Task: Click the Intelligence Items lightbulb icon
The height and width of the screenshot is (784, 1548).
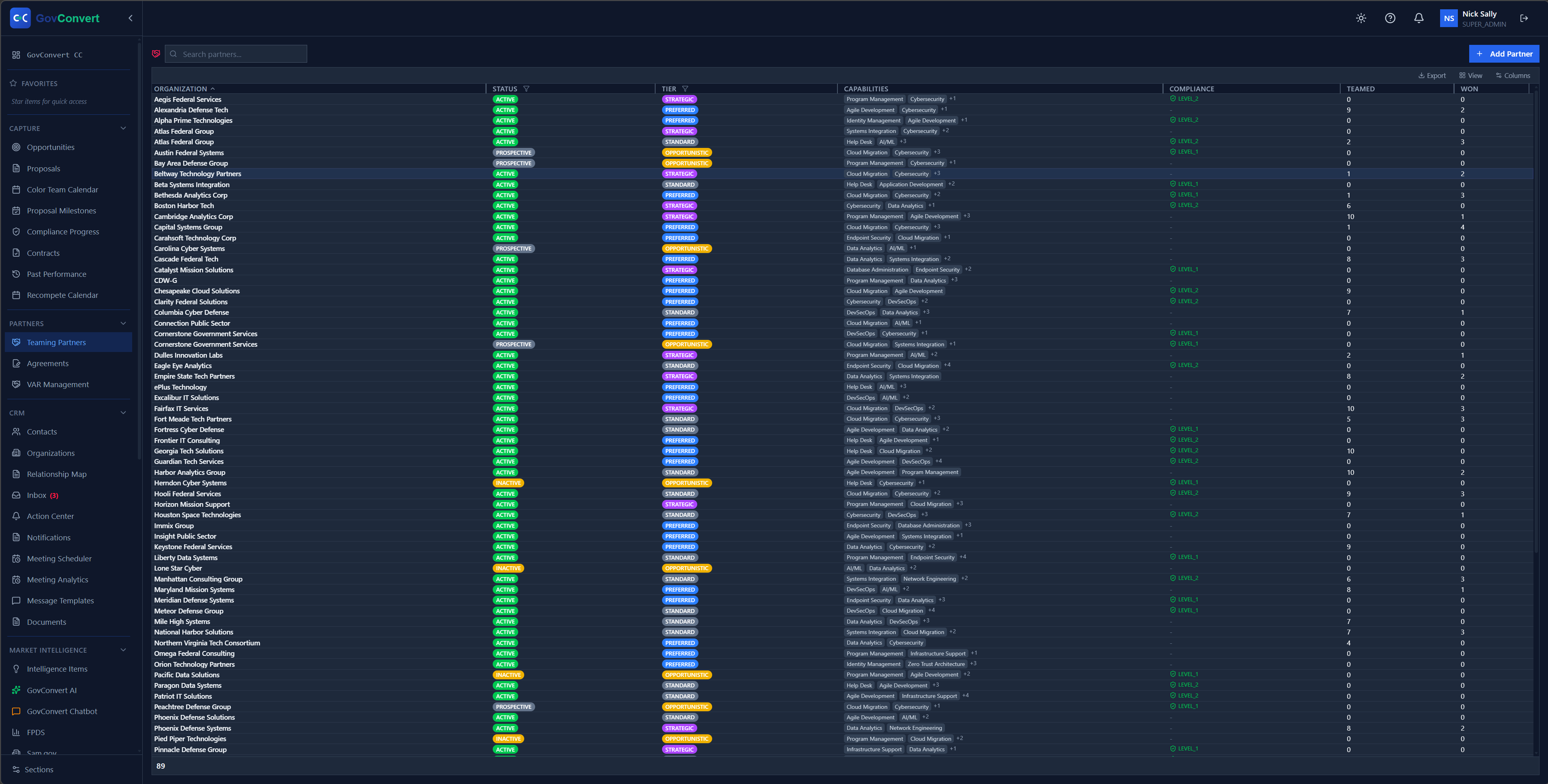Action: 16,669
